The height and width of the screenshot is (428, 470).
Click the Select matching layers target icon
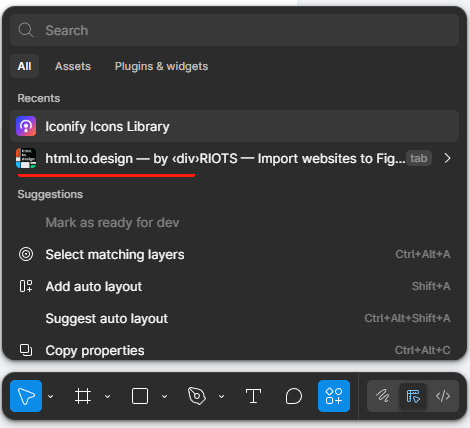[x=26, y=254]
